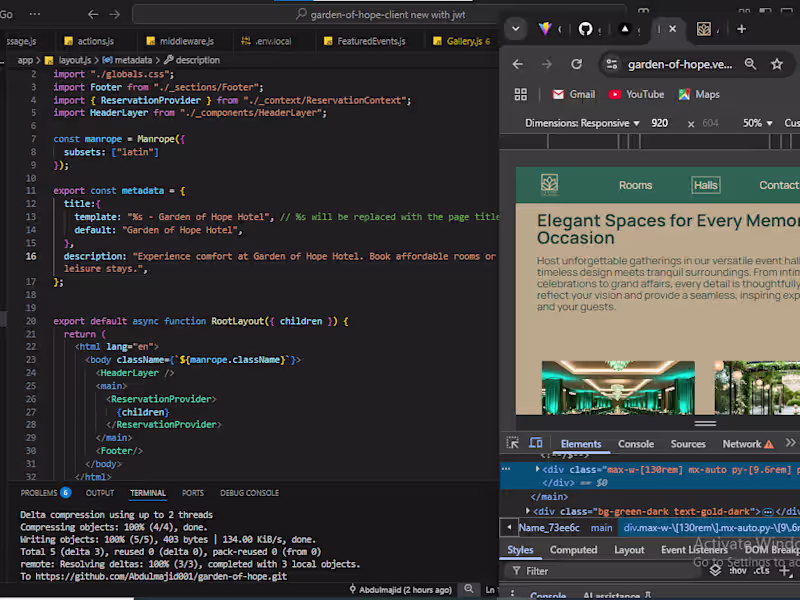
Task: Click the warning icon next to Network tab
Action: click(x=768, y=444)
